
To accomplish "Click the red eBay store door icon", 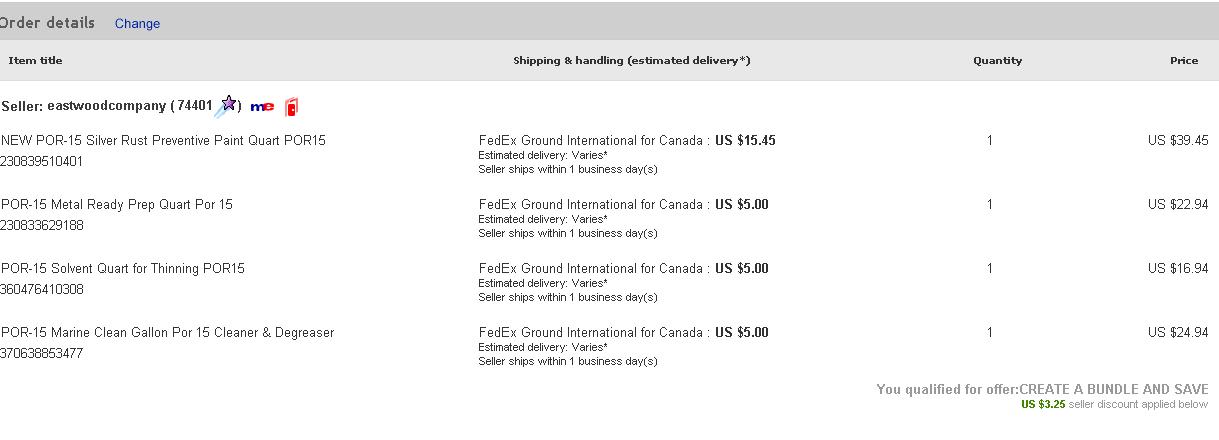I will click(x=291, y=106).
